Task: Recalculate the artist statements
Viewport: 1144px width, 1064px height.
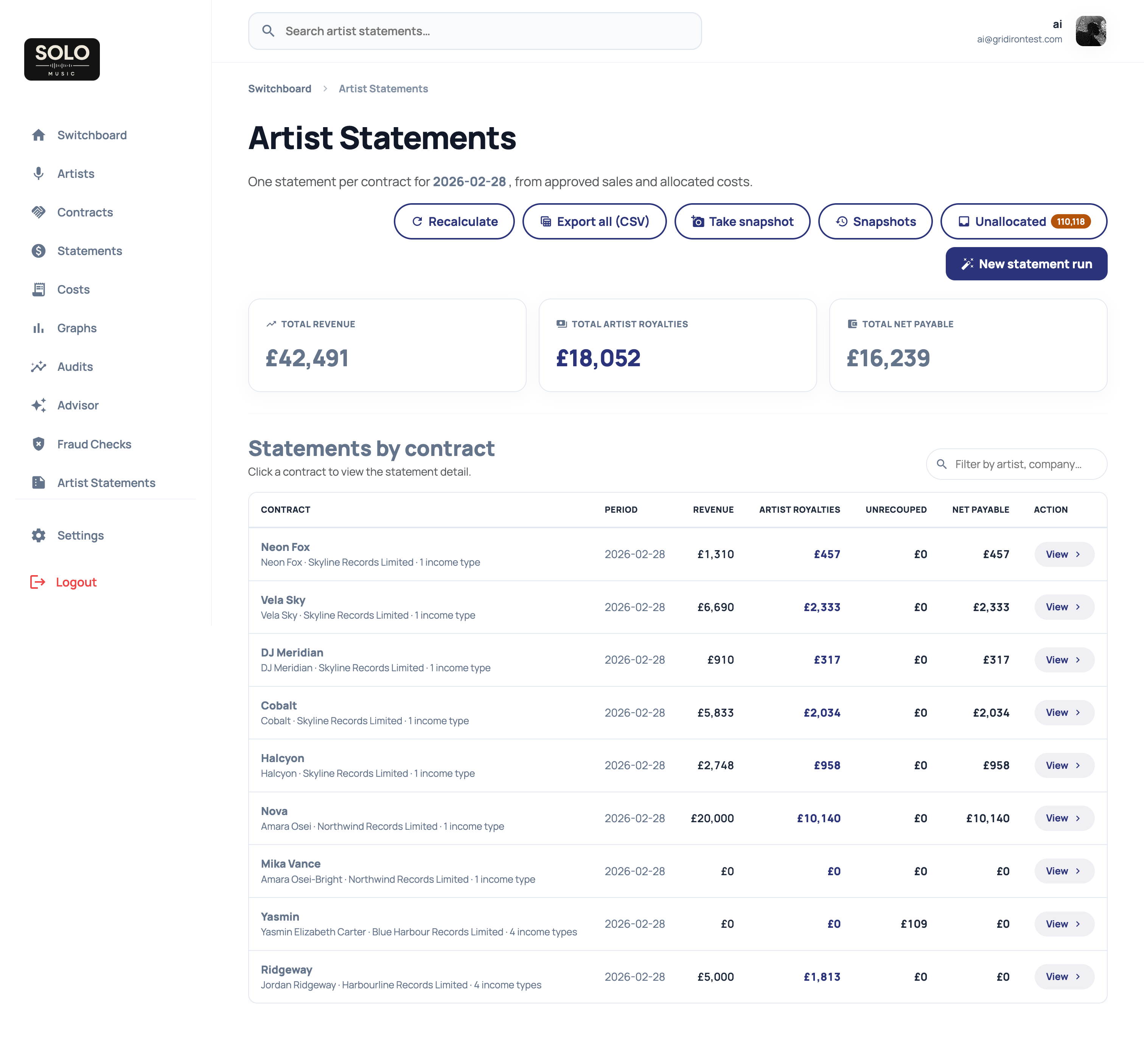Action: click(454, 222)
